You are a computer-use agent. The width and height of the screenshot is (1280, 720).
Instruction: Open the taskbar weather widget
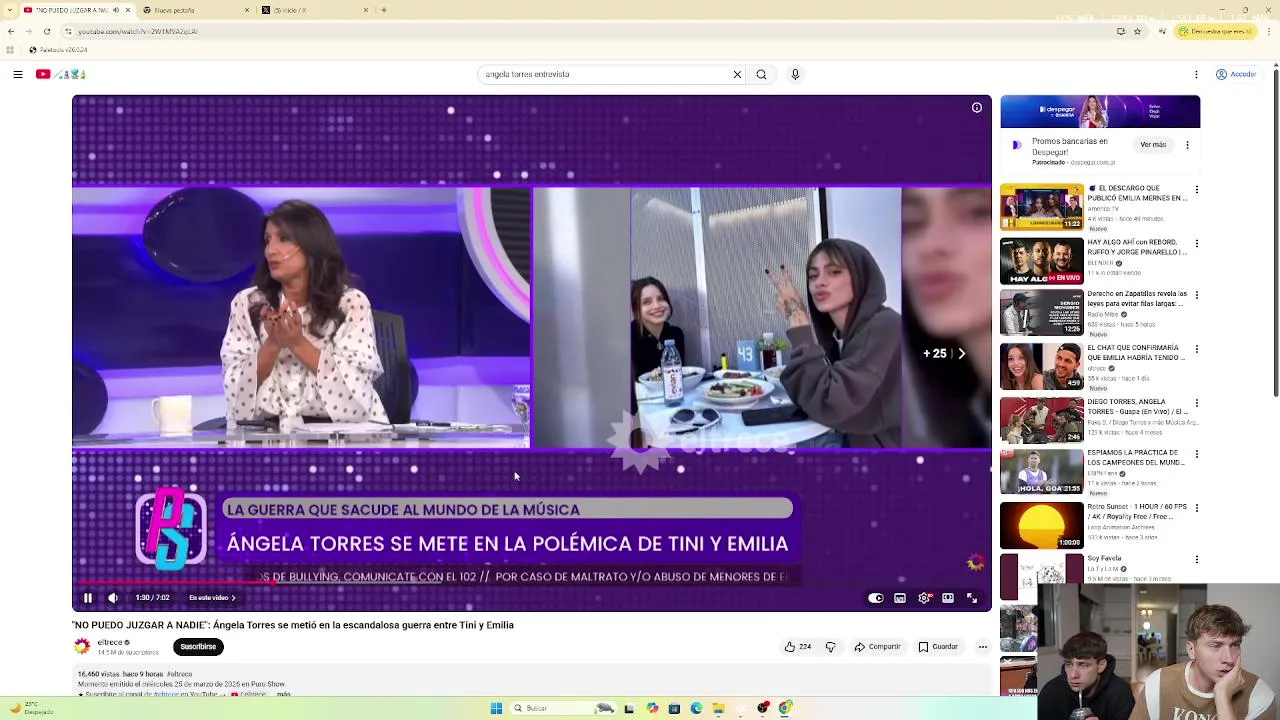pos(30,708)
